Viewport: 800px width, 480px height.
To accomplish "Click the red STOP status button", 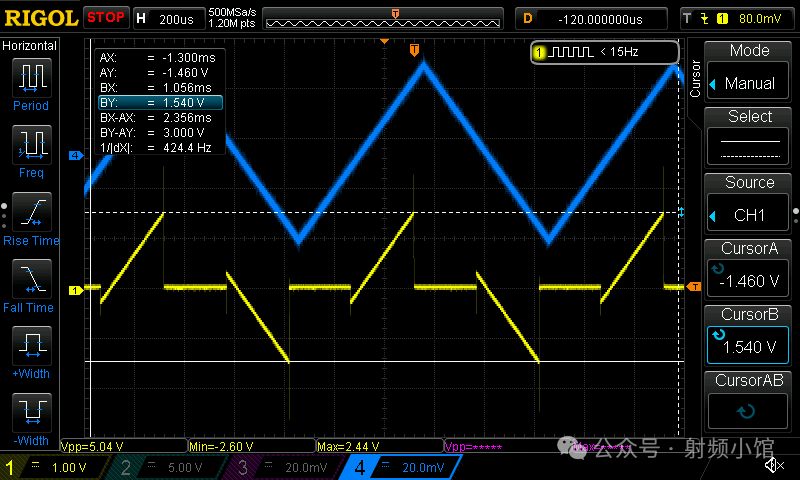I will click(x=105, y=17).
